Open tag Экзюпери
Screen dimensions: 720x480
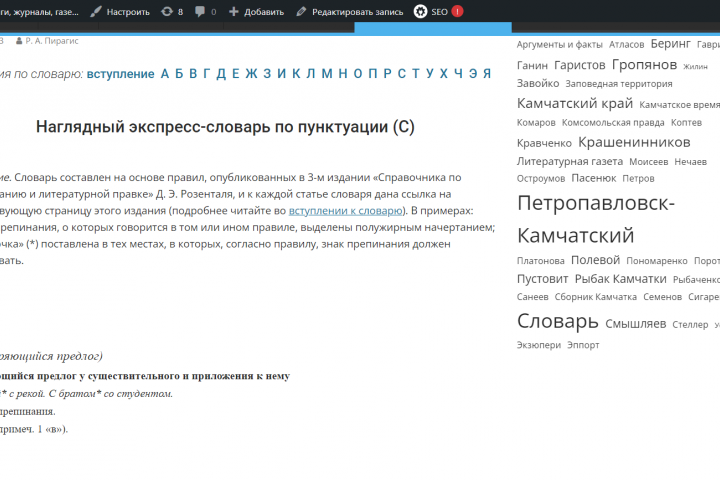(539, 345)
